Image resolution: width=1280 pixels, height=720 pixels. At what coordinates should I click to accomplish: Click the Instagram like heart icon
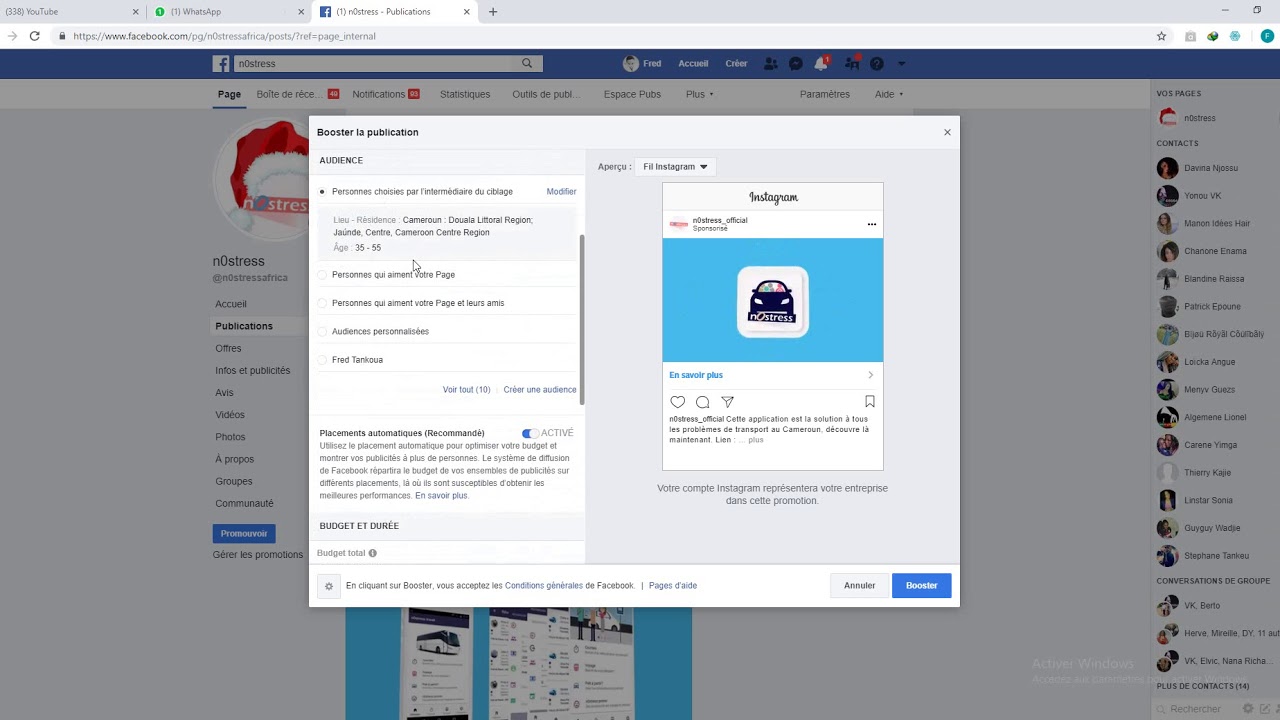click(x=678, y=402)
